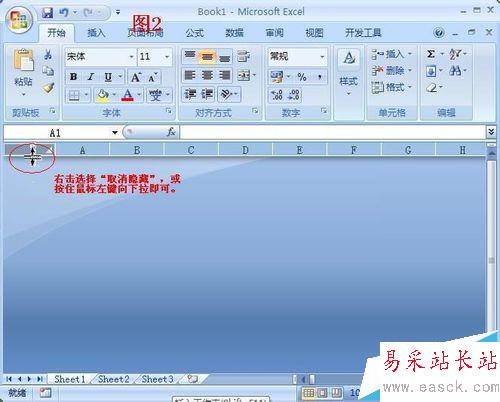
Task: Decrease cell indent
Action: click(x=190, y=94)
